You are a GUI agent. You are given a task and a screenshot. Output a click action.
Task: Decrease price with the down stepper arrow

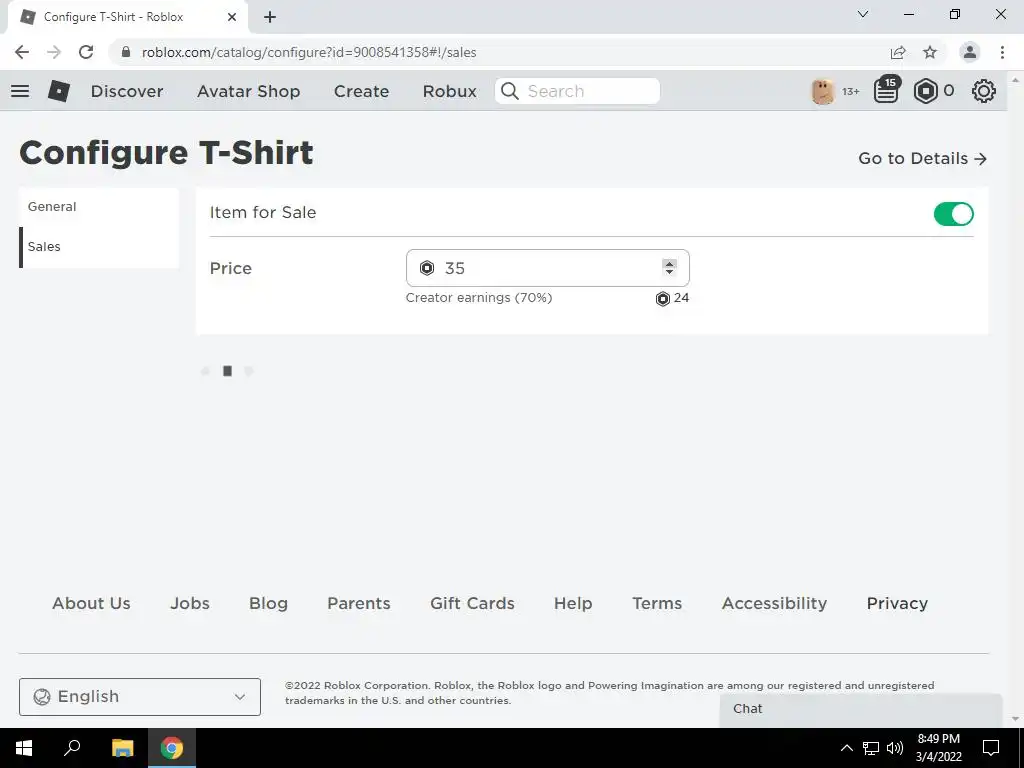coord(669,272)
